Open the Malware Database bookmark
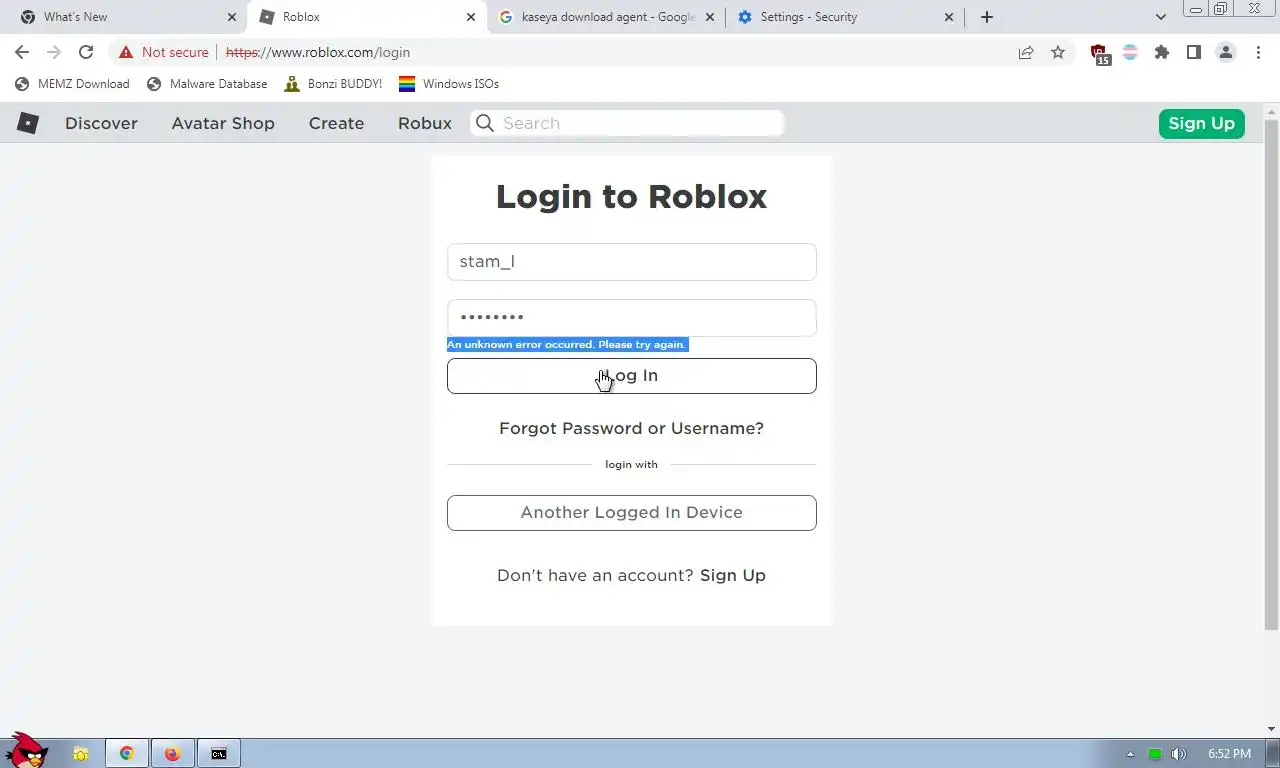 [x=207, y=84]
